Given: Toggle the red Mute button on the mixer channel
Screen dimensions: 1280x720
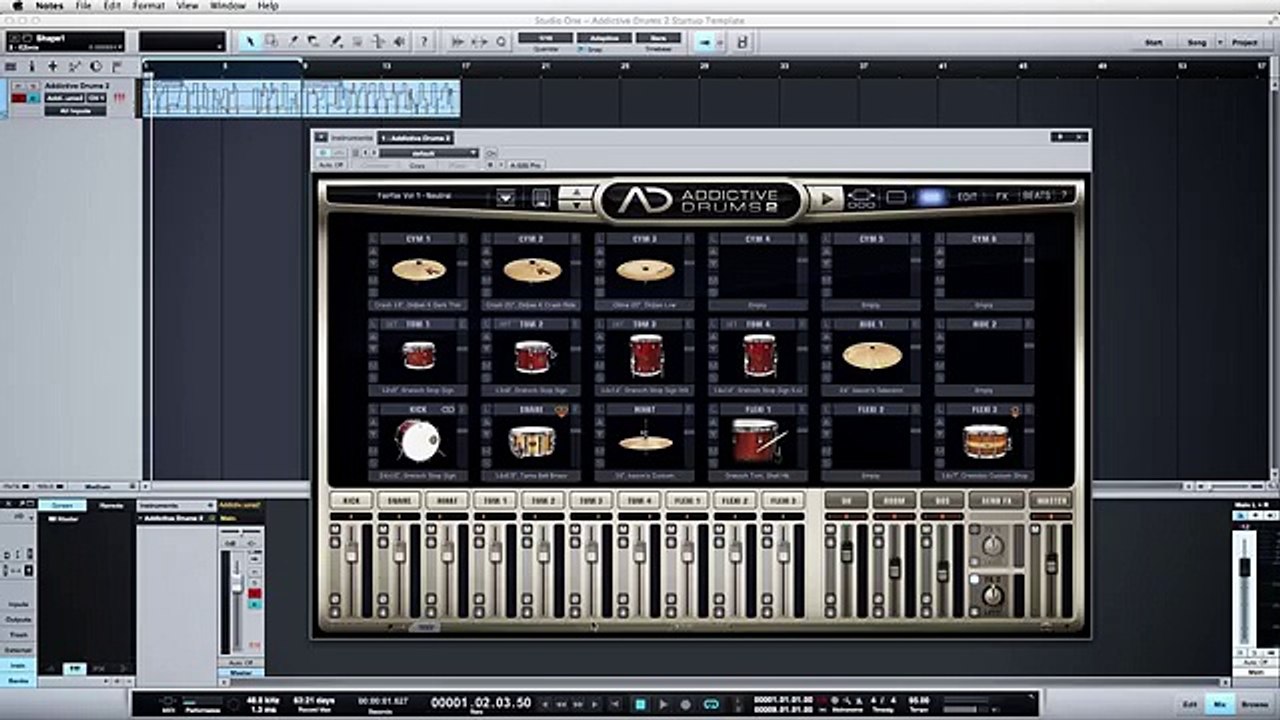Looking at the screenshot, I should pyautogui.click(x=254, y=594).
